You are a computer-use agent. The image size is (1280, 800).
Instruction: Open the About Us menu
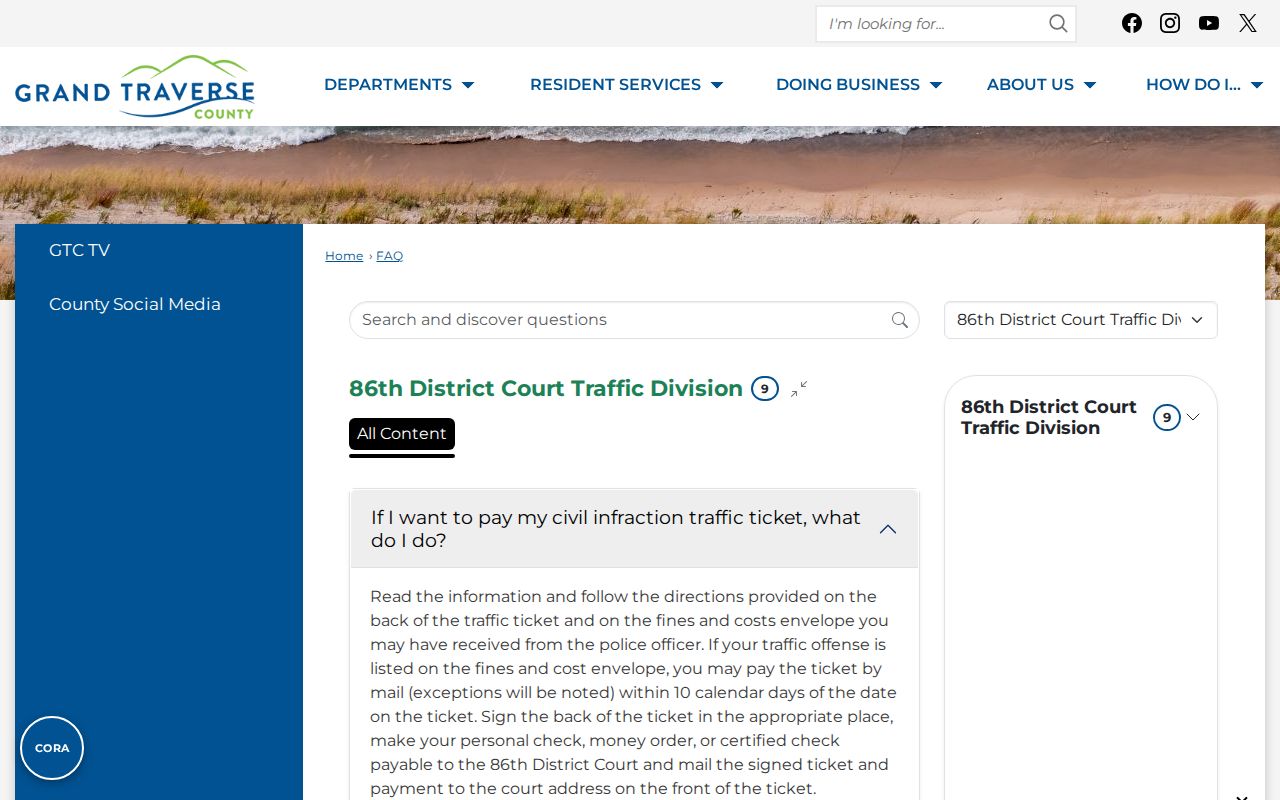[1041, 85]
